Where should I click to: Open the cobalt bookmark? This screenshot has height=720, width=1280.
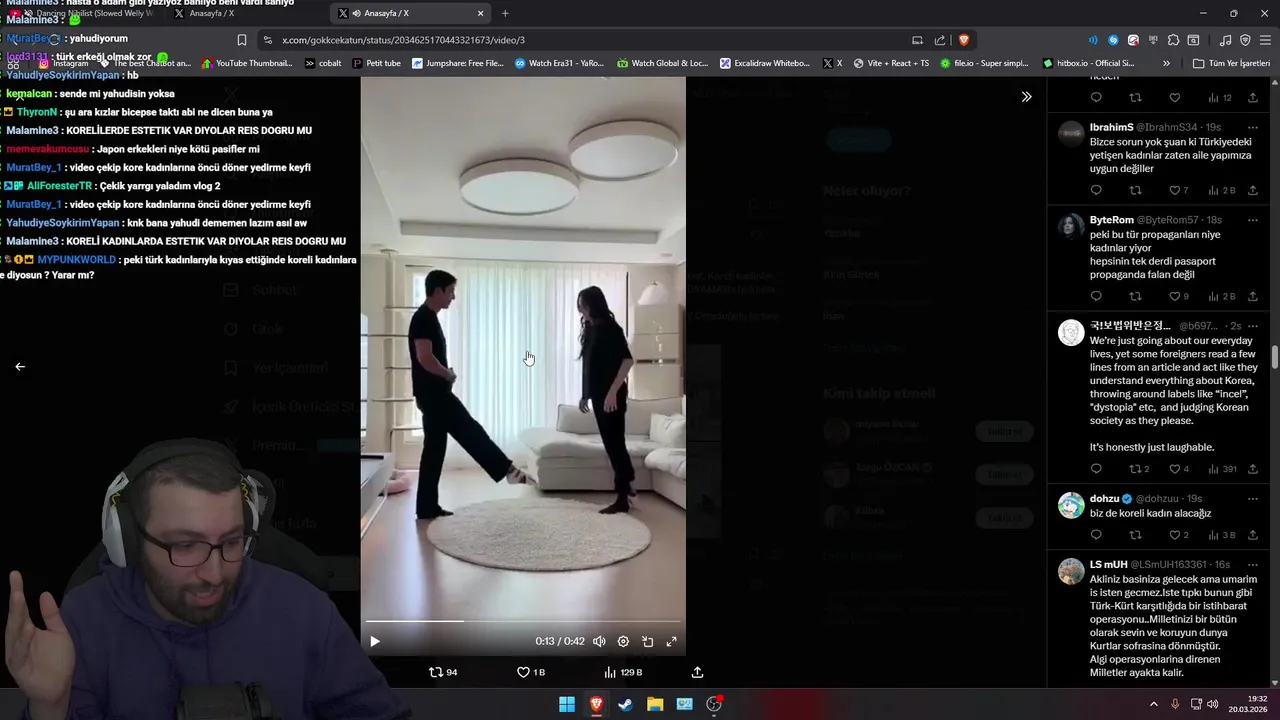click(x=323, y=63)
